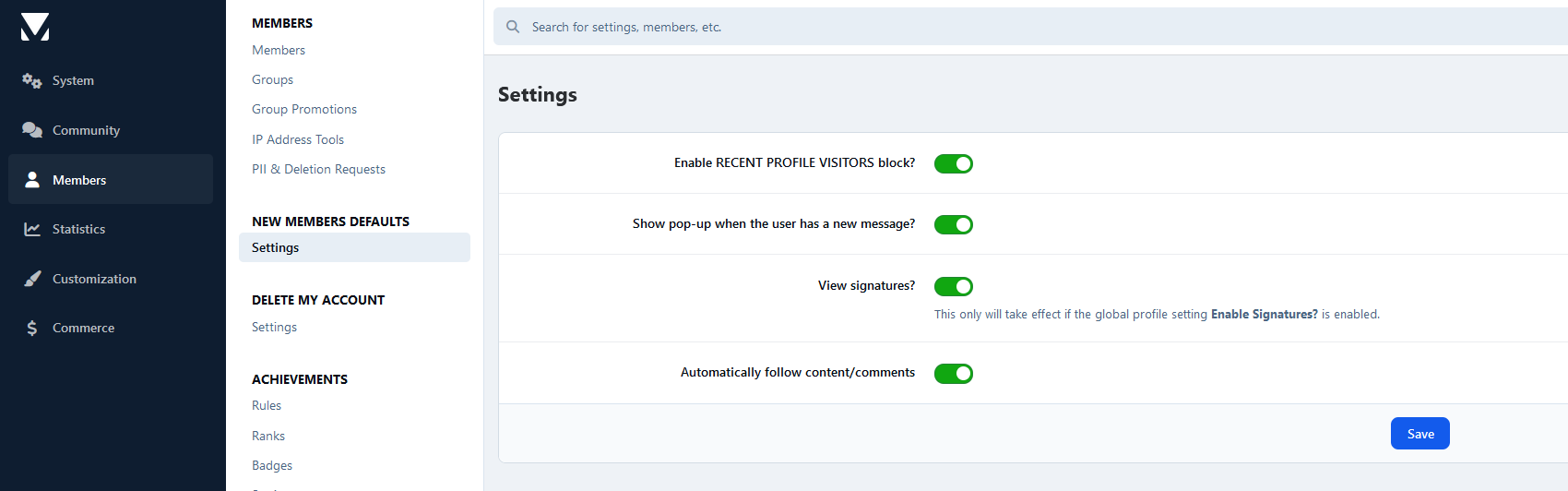
Task: Click the Commerce dollar sign icon
Action: (x=32, y=328)
